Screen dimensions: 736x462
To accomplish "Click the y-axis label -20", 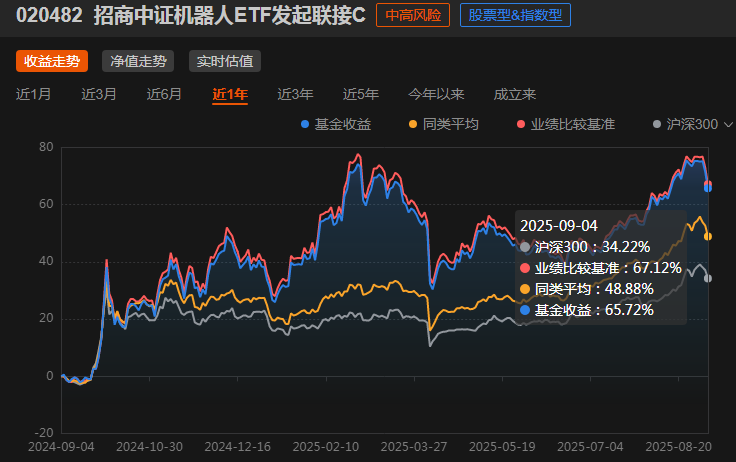I will 44,432.
